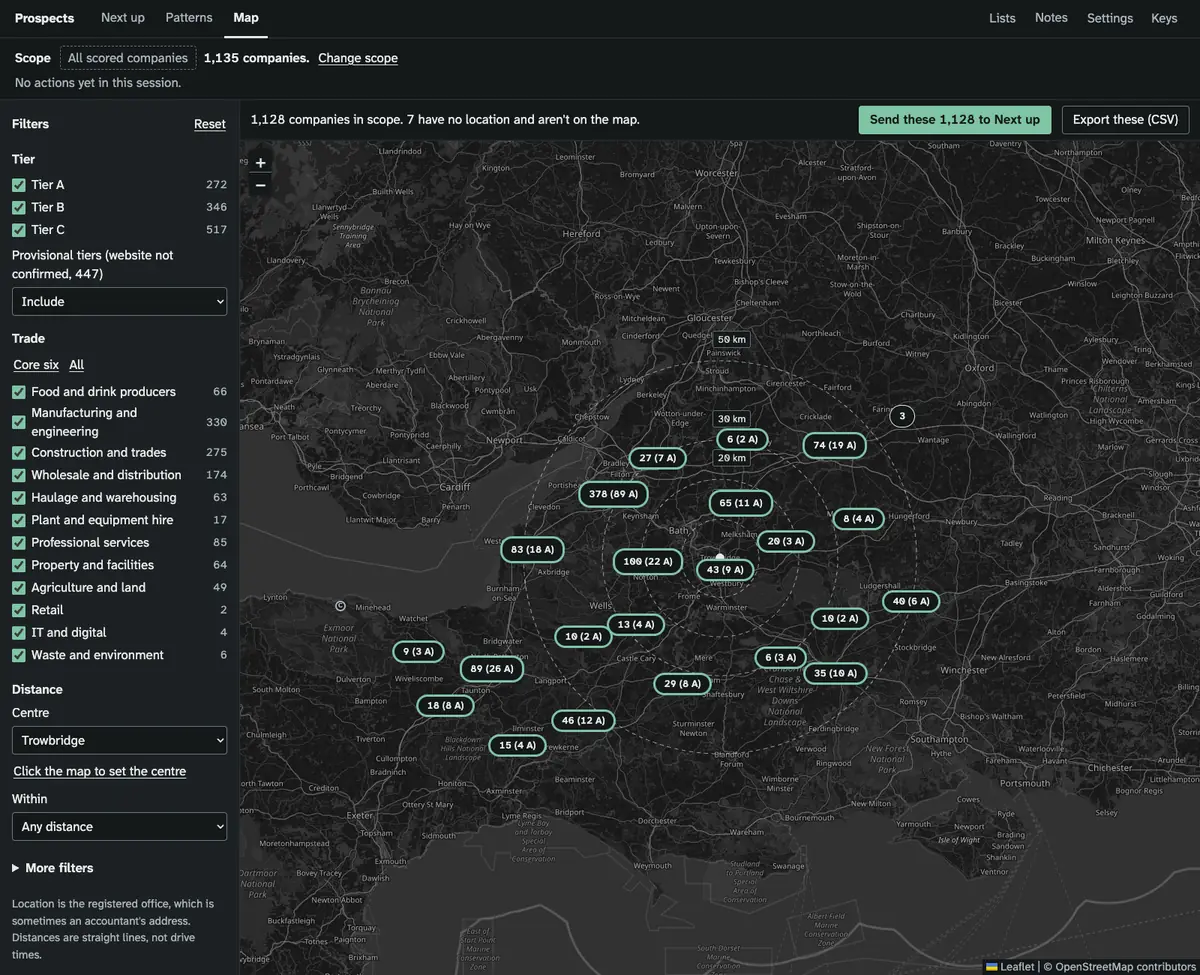Open the round cluster marker labelled 3
Screen dimensions: 1200x975
click(902, 416)
